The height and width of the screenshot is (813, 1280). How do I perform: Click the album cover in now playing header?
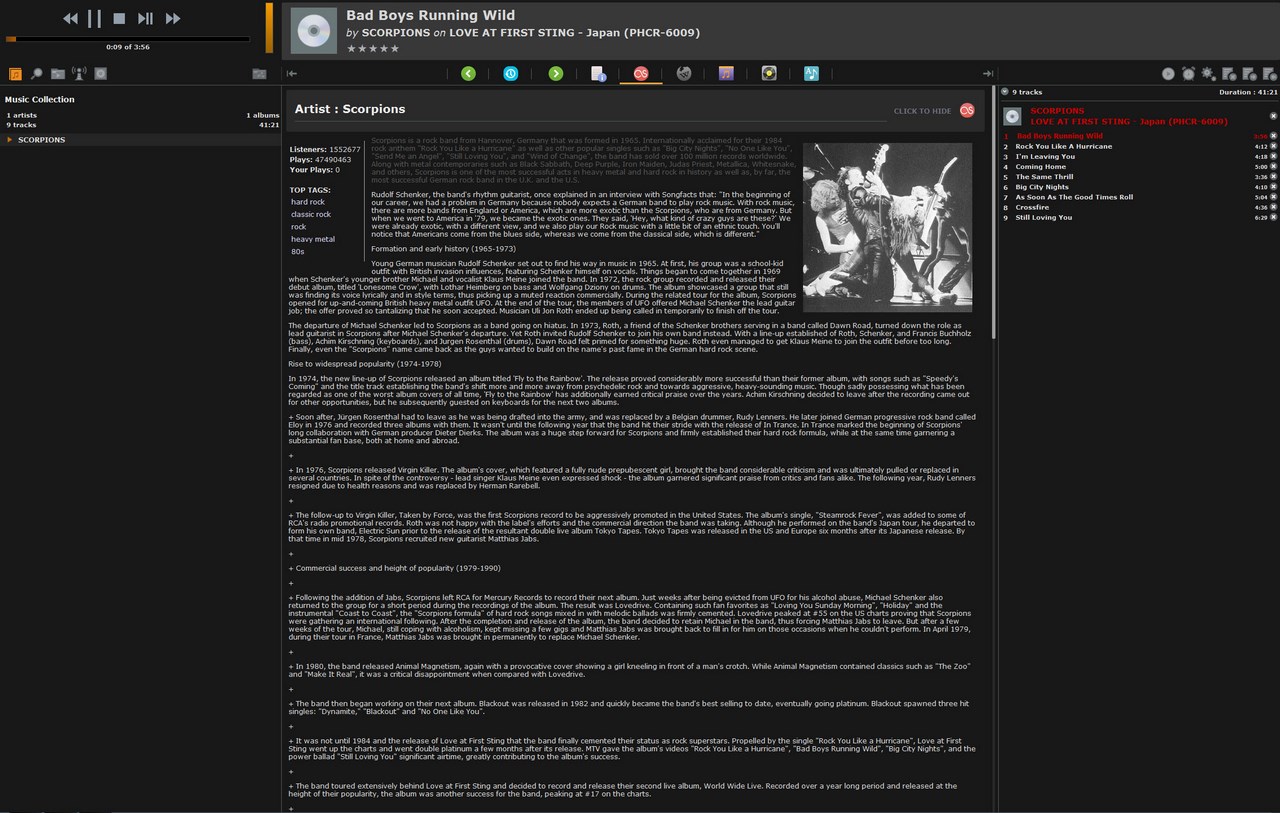tap(313, 30)
